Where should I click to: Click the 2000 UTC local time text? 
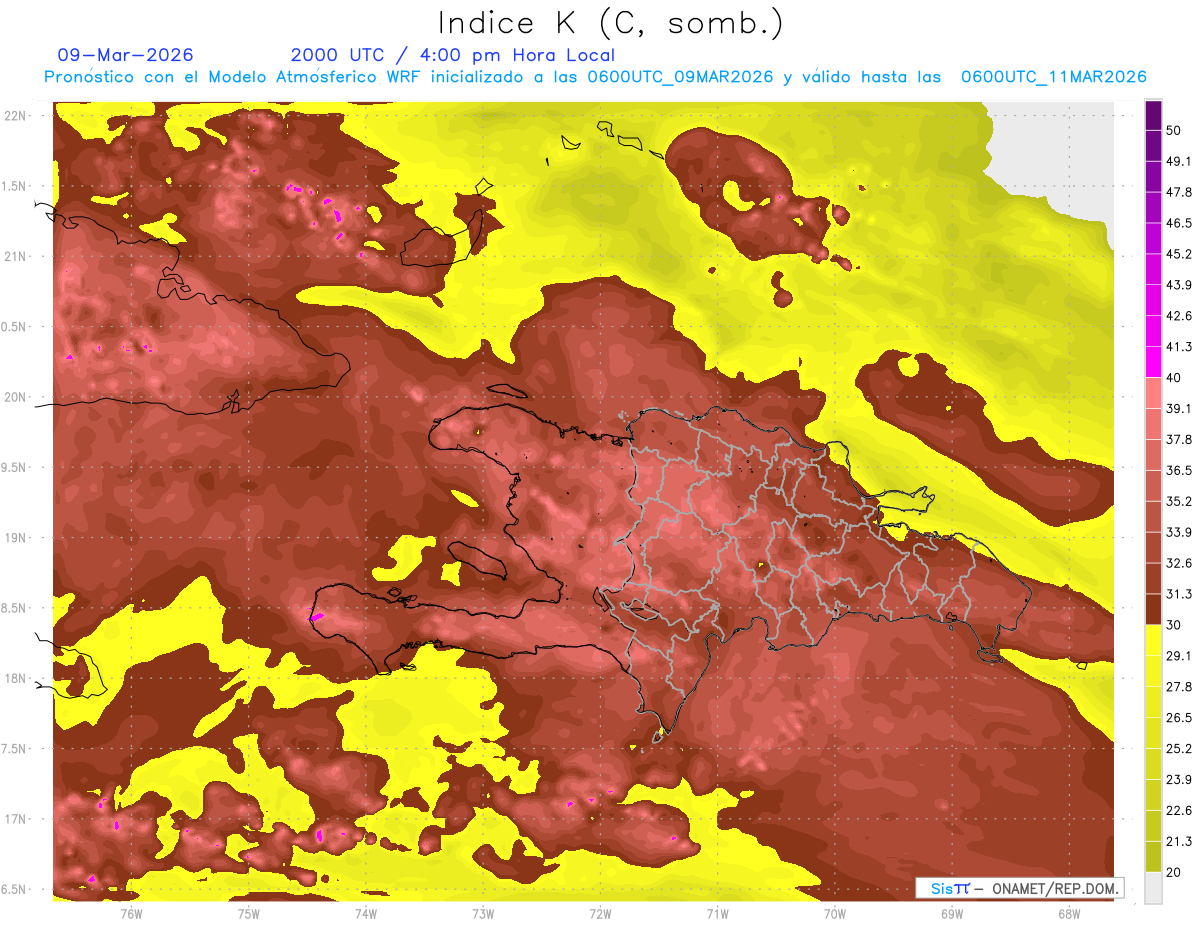453,55
